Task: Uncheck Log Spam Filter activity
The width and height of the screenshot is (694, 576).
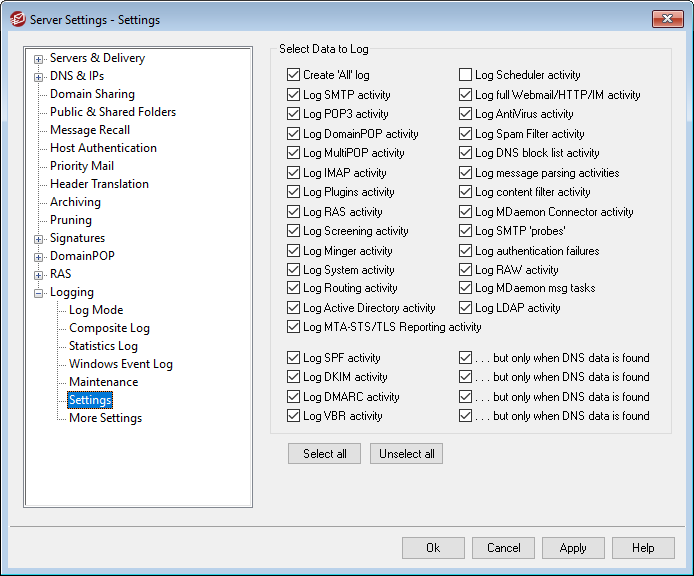Action: coord(466,134)
